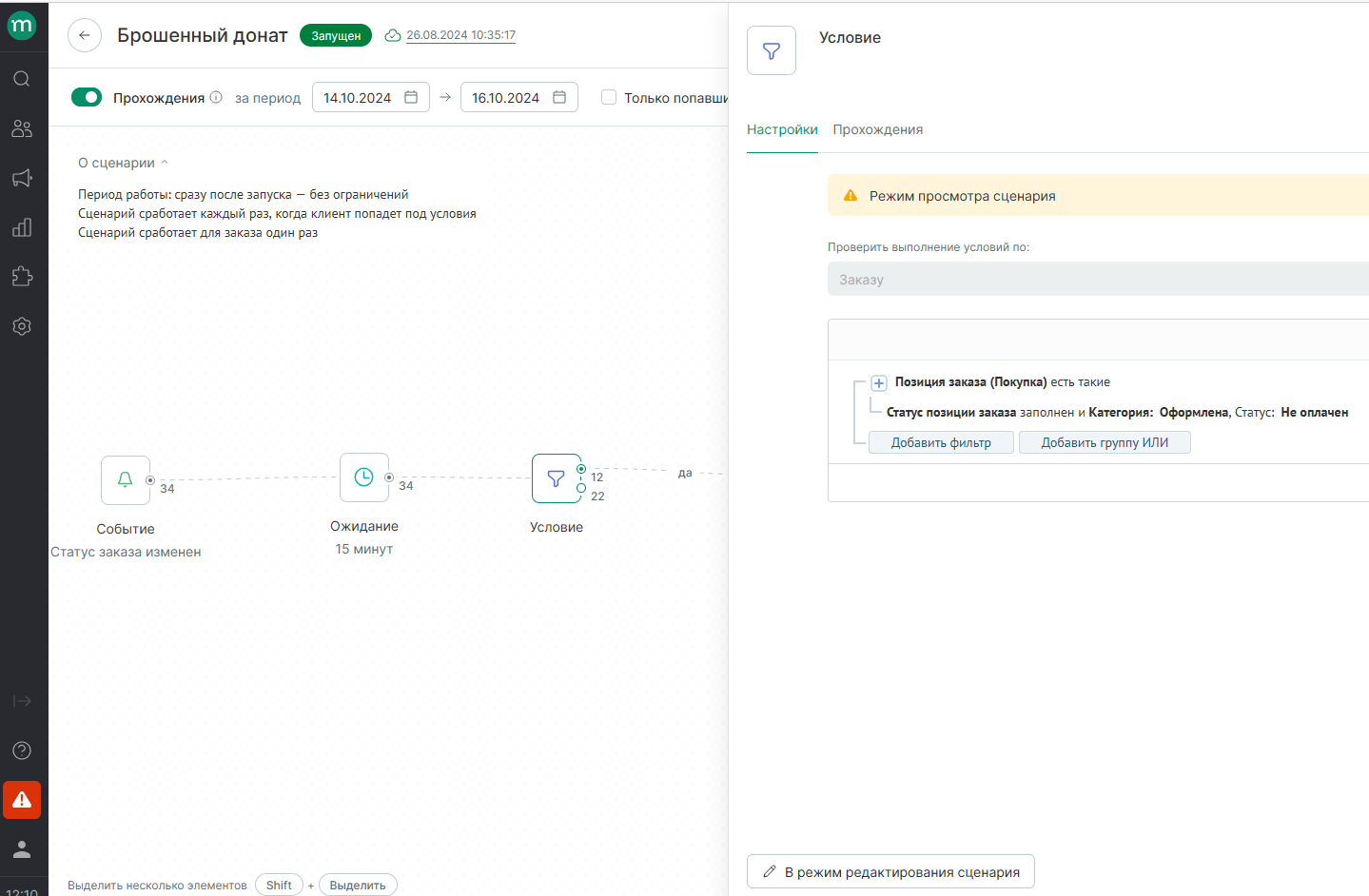Open settings gear icon in sidebar

(x=22, y=326)
